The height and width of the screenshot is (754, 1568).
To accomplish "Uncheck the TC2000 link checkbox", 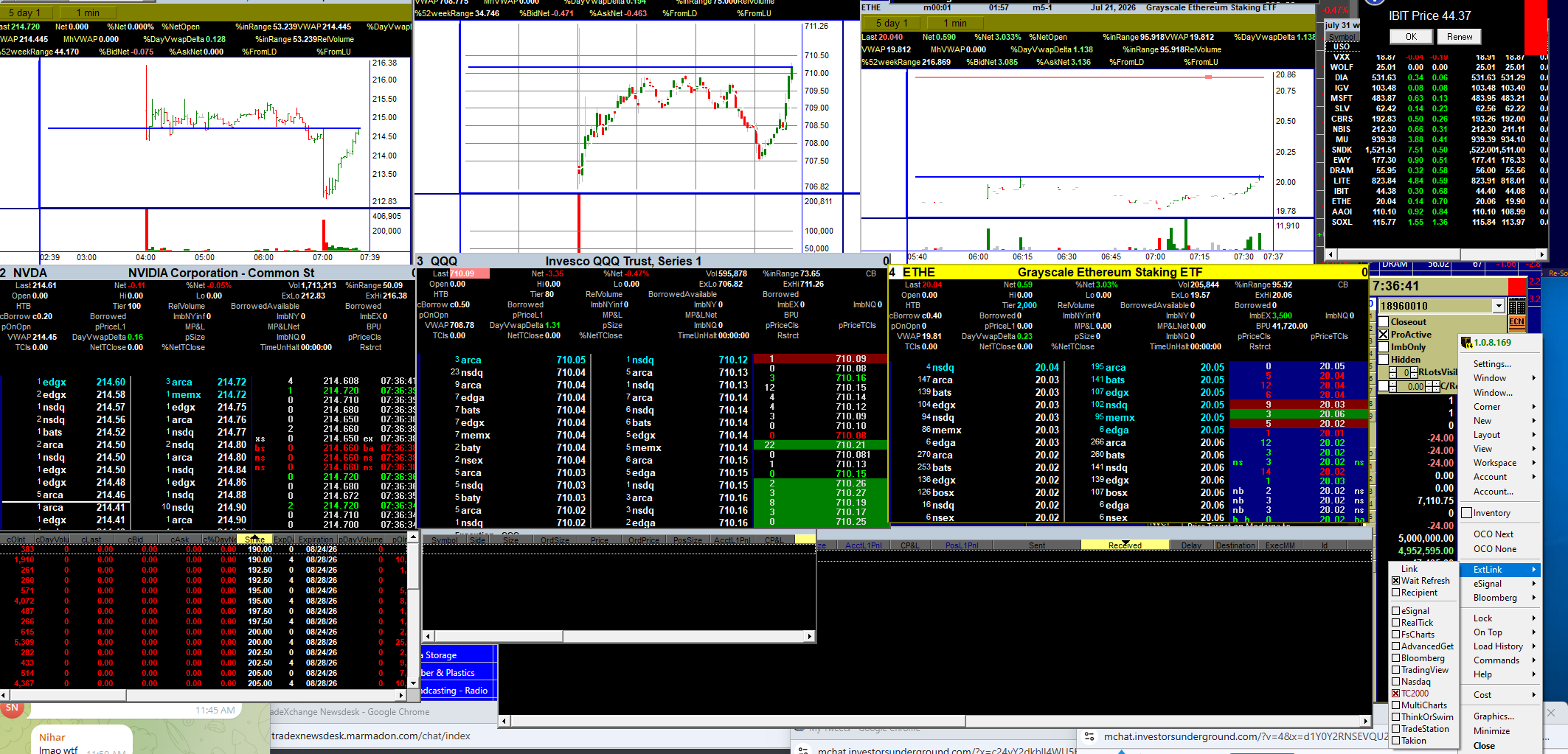I will coord(1395,694).
